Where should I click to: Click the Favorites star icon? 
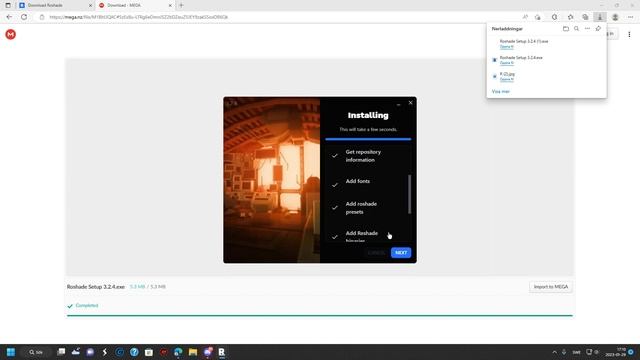coord(570,17)
